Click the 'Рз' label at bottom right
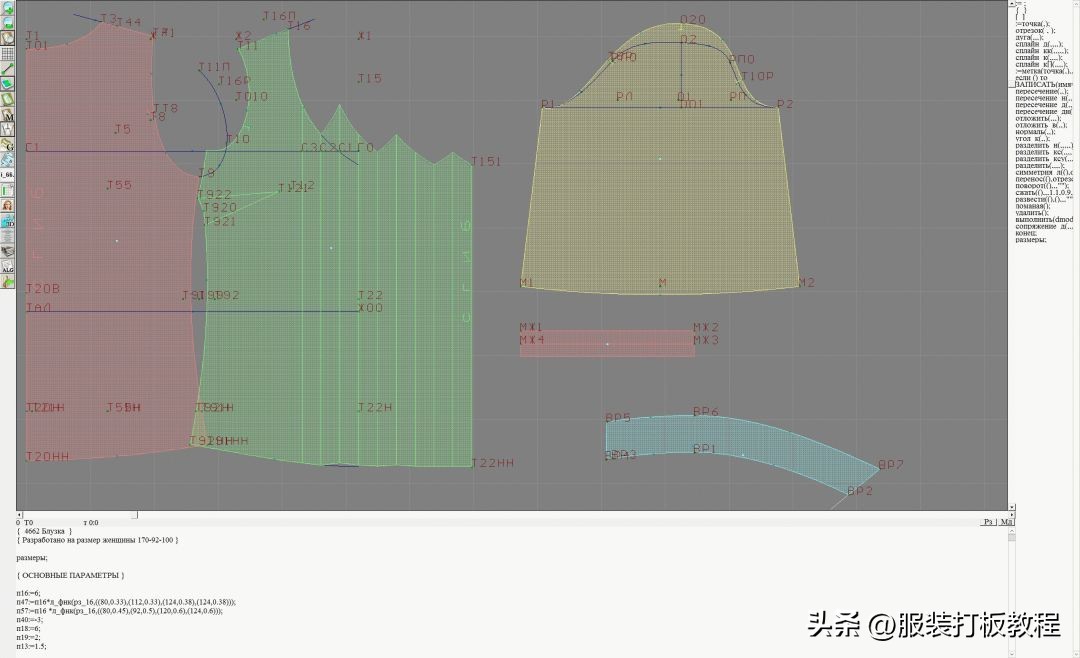The height and width of the screenshot is (658, 1080). 987,522
